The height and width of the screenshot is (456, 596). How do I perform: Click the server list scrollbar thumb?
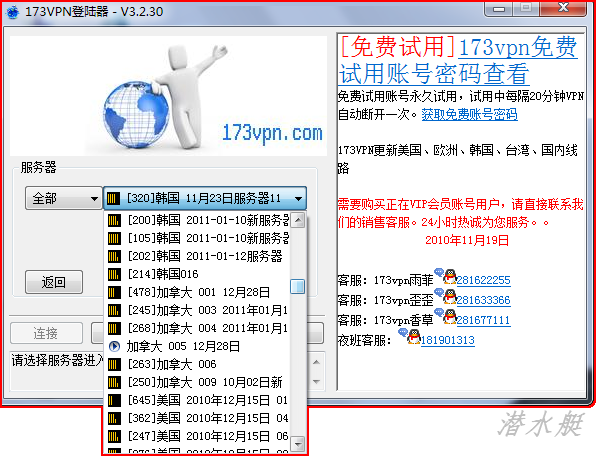pyautogui.click(x=298, y=287)
